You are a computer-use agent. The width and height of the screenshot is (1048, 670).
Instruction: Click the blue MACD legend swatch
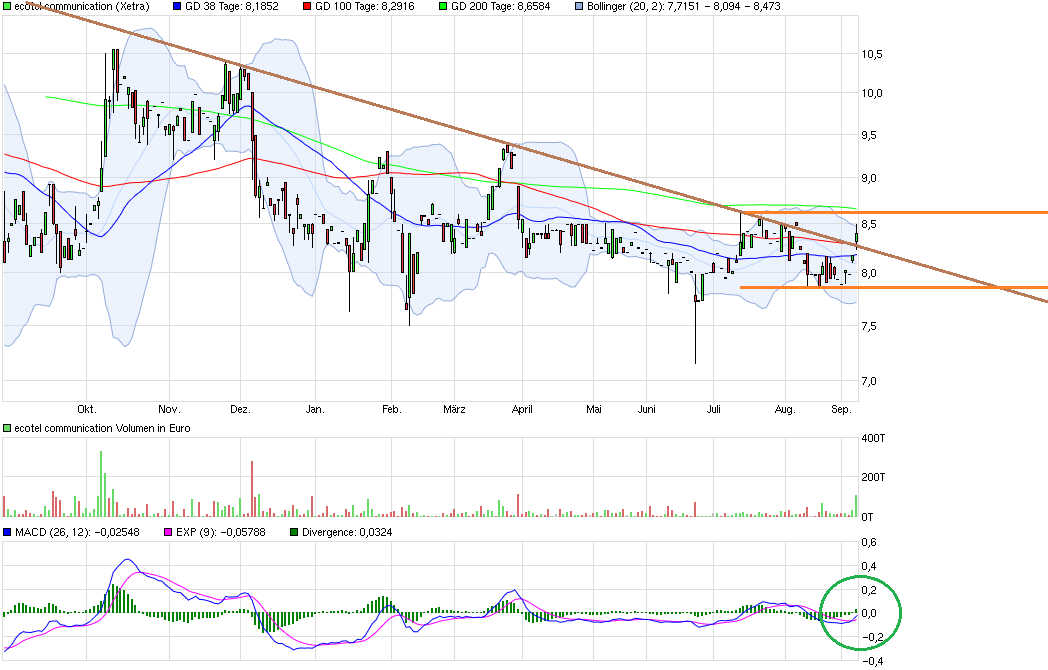(7, 532)
